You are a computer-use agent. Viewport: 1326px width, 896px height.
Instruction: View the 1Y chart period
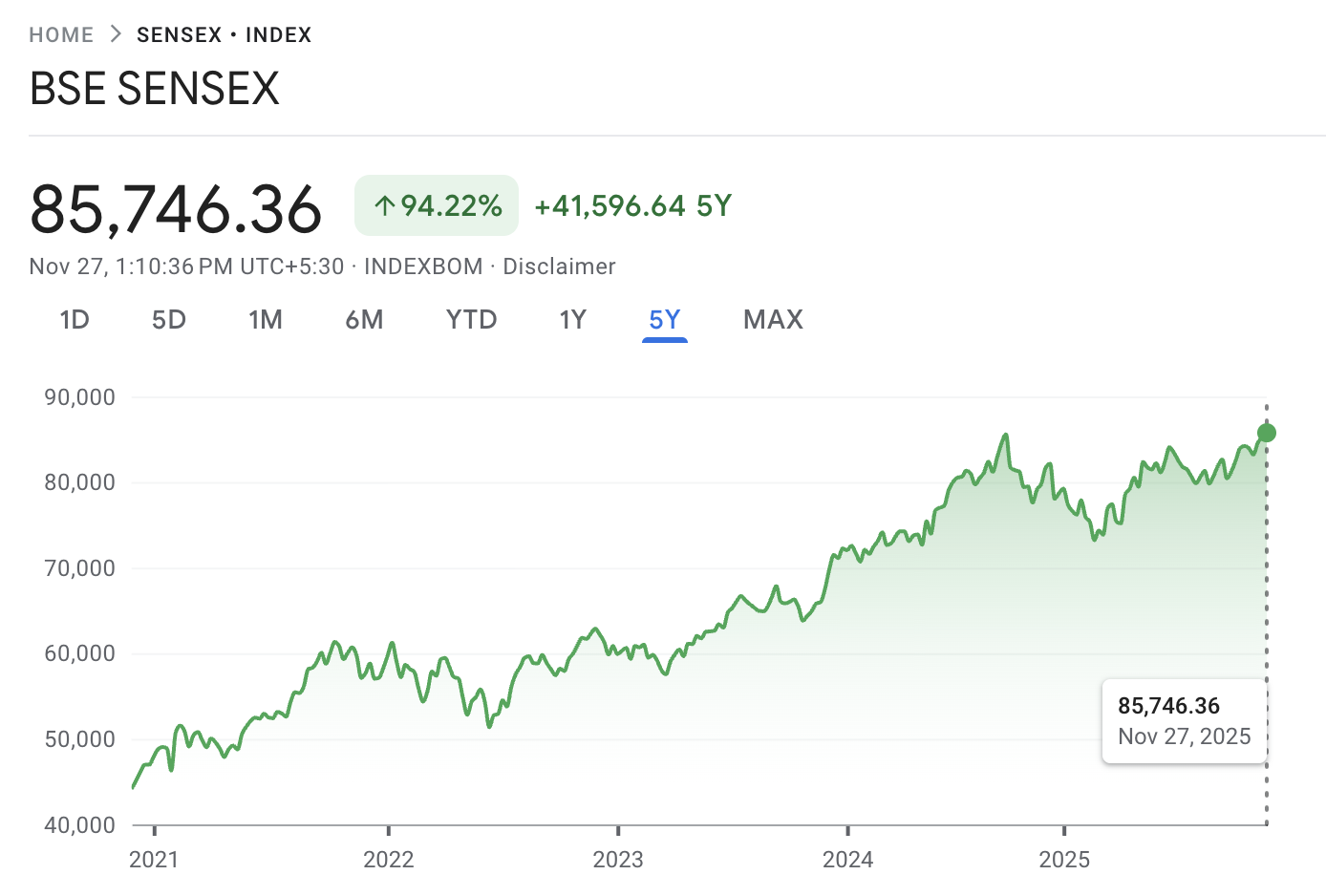pos(573,320)
